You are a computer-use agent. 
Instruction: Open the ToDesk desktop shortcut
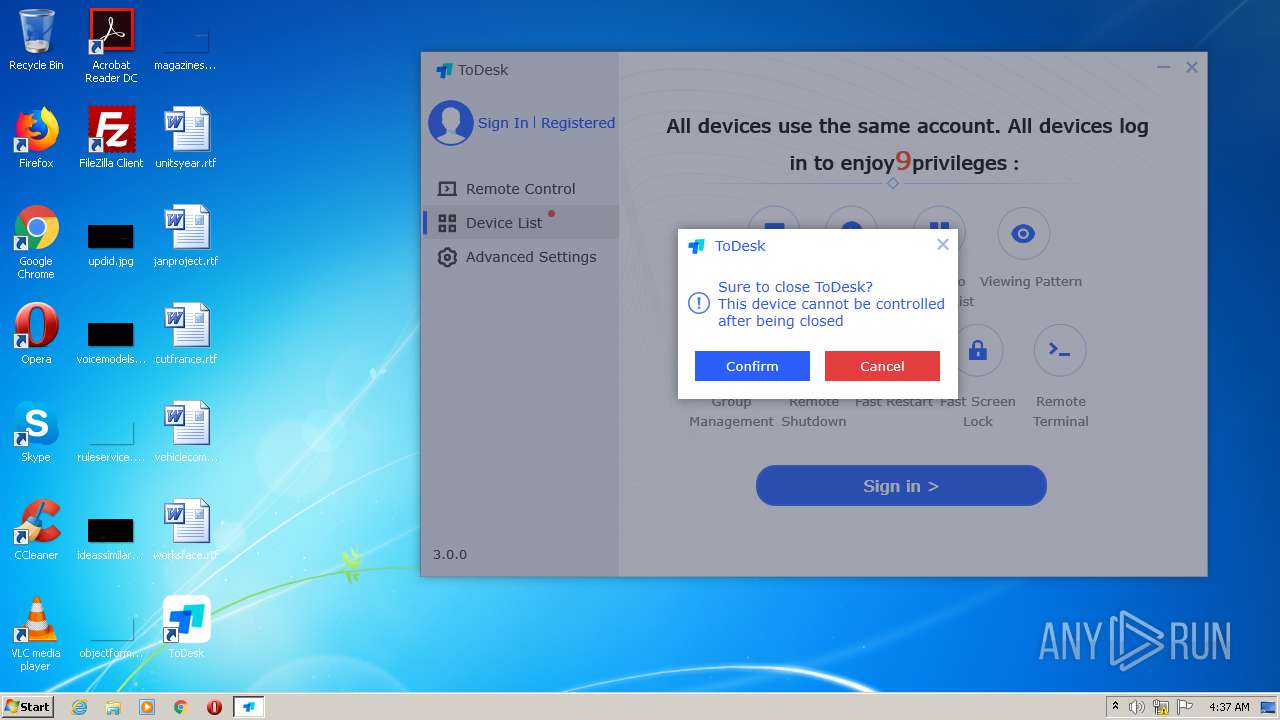pyautogui.click(x=186, y=628)
